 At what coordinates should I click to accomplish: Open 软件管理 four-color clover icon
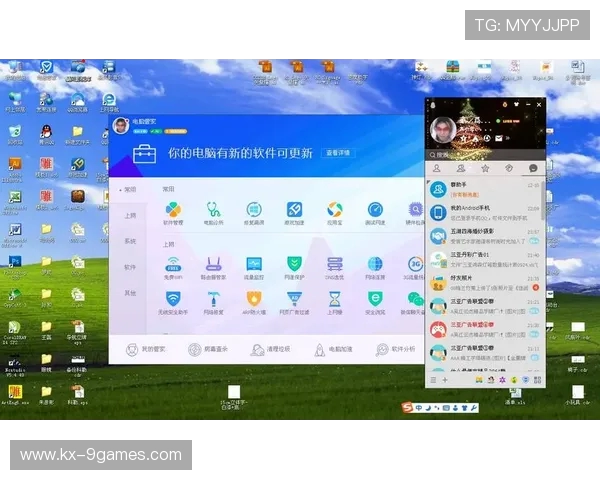[x=173, y=210]
